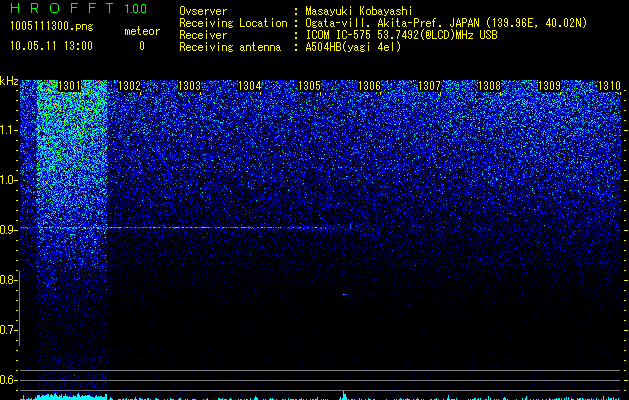Click the filename 1005111300.png
The height and width of the screenshot is (400, 629).
pos(52,27)
